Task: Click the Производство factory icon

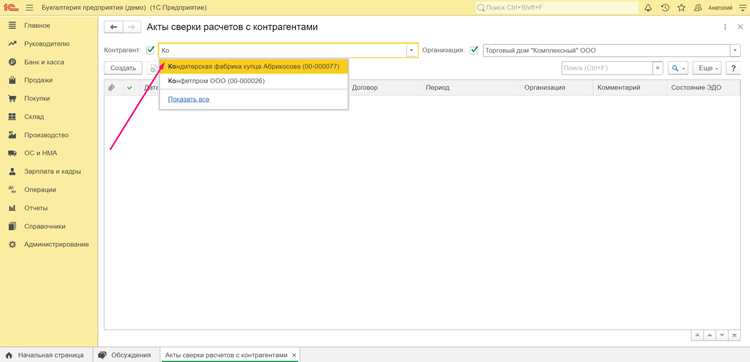Action: tap(13, 135)
